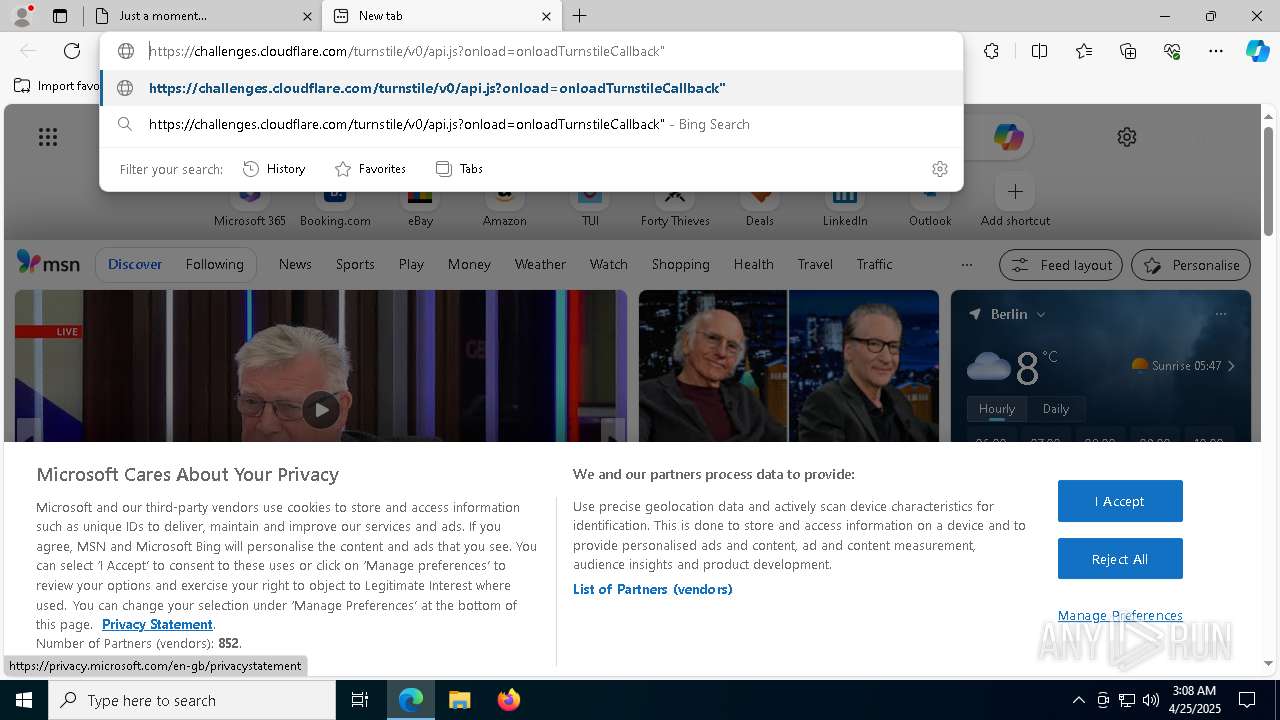Reject All cookies

[x=1120, y=559]
